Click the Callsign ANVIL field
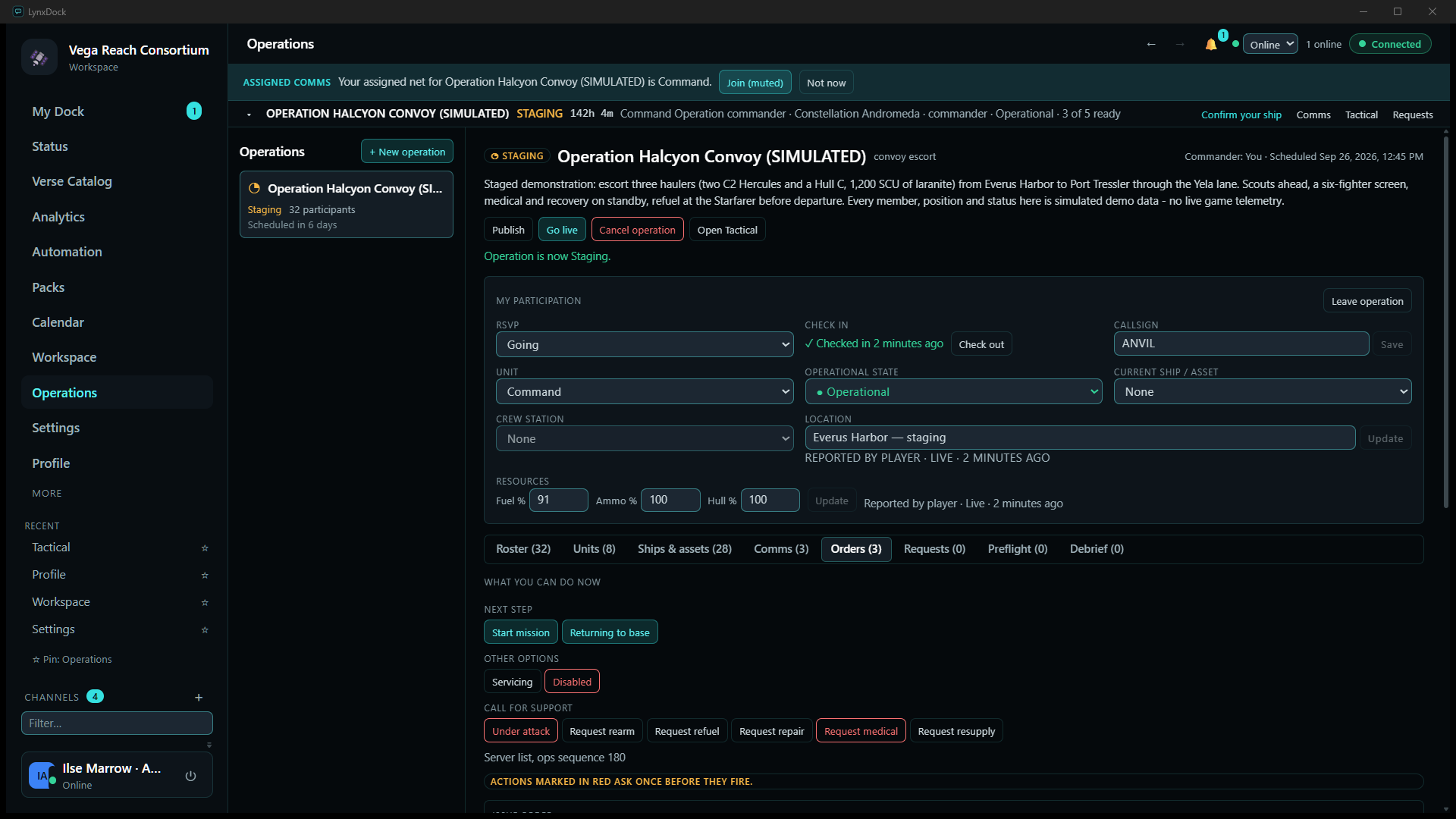1456x819 pixels. tap(1241, 344)
